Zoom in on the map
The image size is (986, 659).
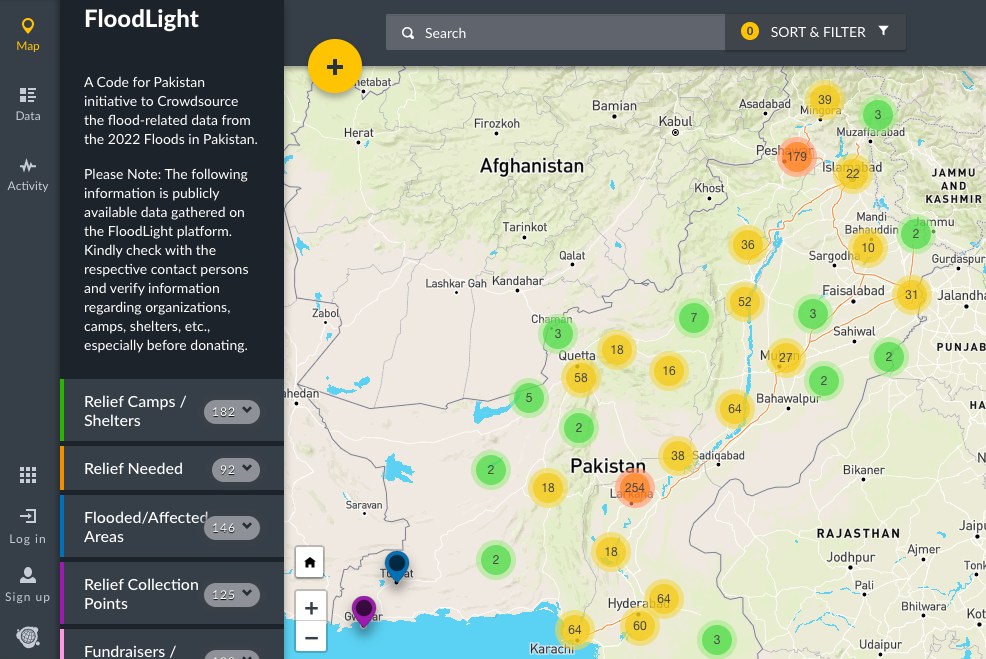[x=311, y=607]
